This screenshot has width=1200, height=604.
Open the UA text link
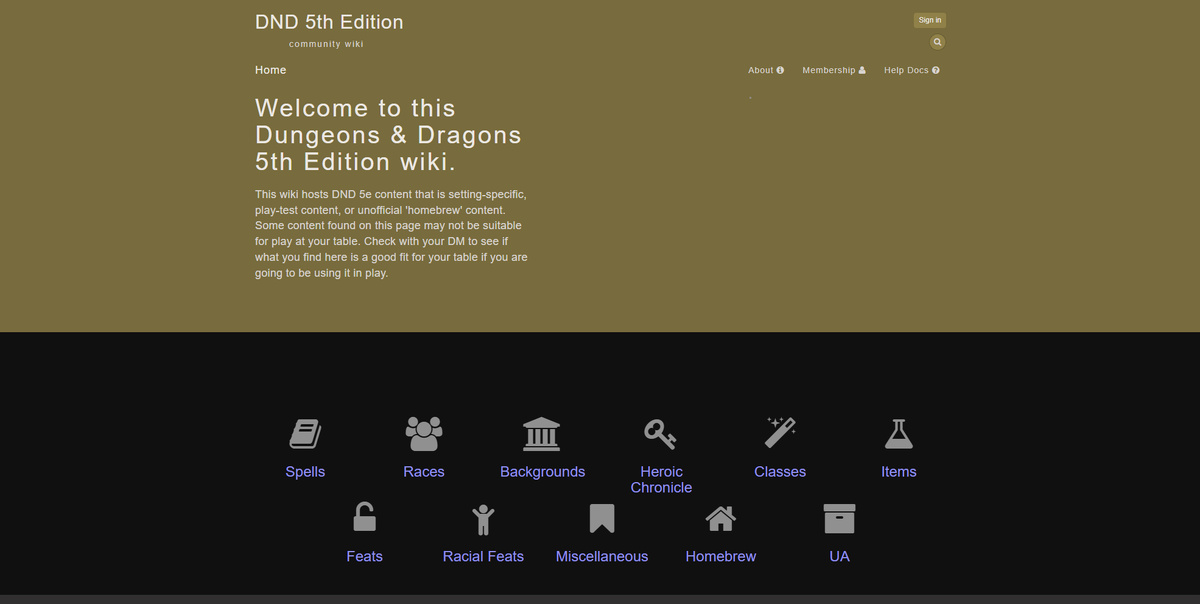(839, 557)
